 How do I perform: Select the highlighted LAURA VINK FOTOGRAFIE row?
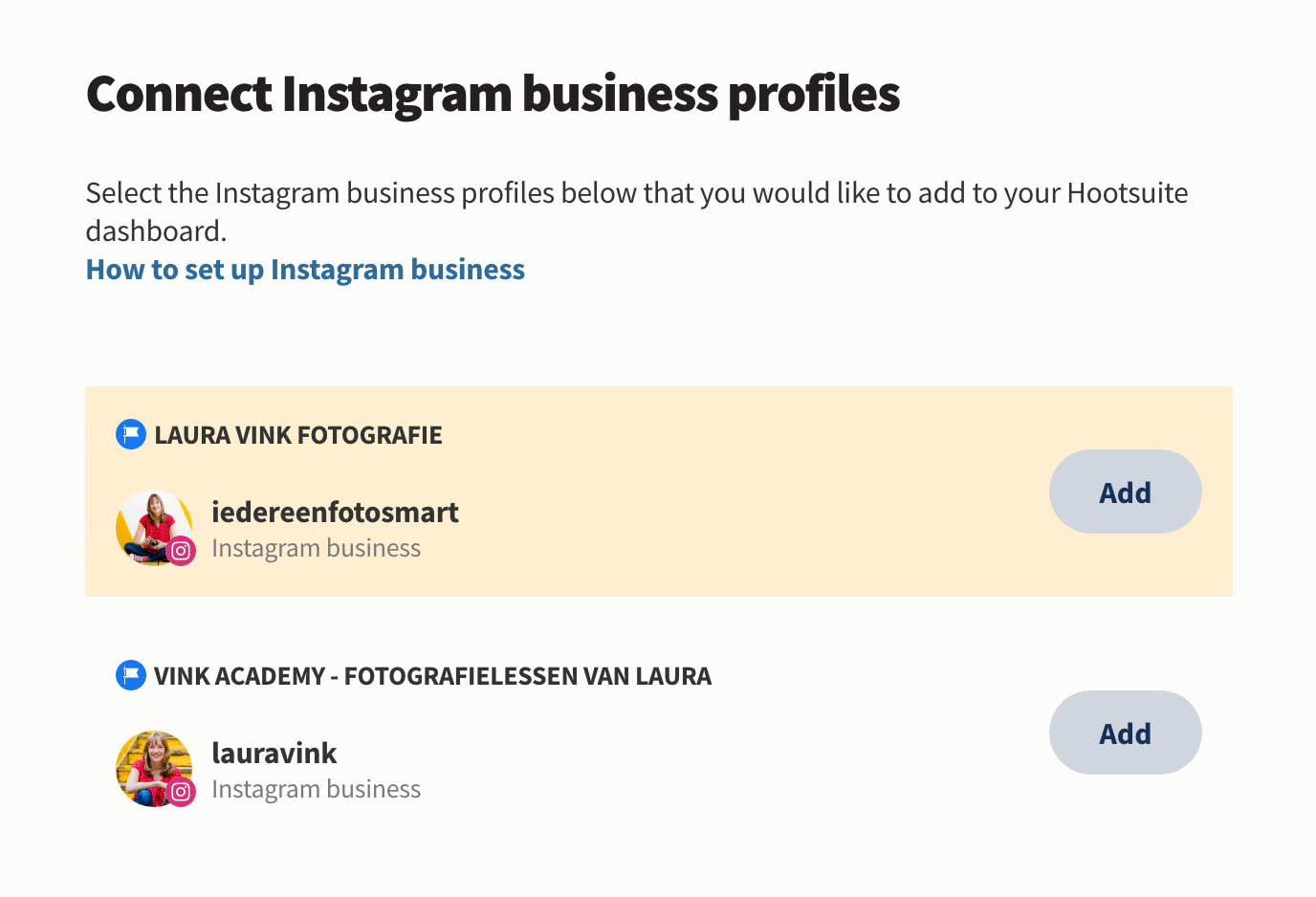pyautogui.click(x=658, y=492)
